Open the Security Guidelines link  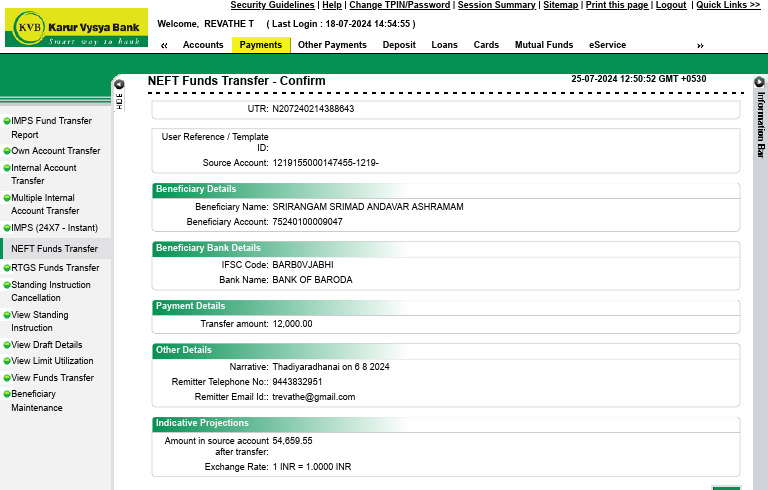pos(272,5)
